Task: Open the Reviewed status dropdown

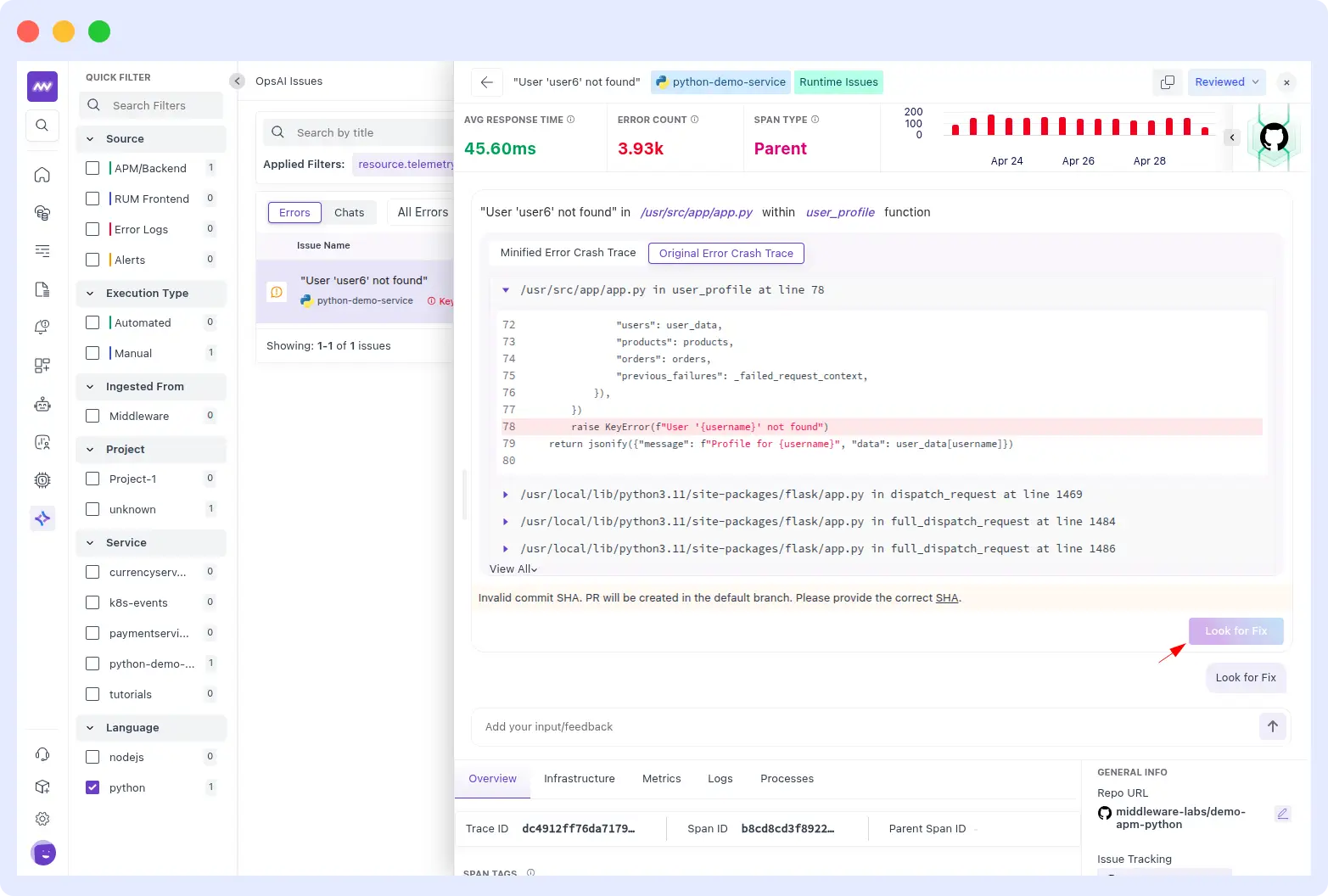Action: [1225, 81]
